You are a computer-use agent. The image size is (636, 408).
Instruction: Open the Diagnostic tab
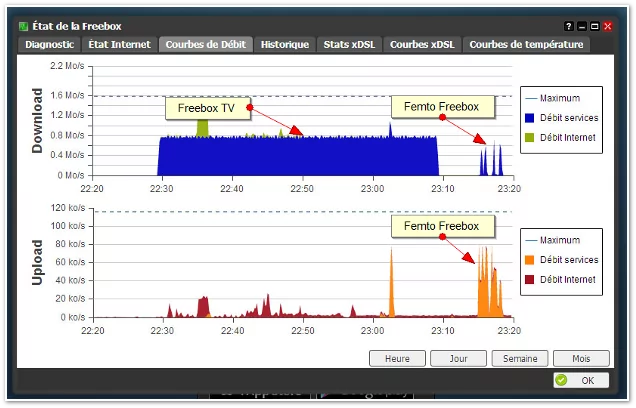pos(49,44)
